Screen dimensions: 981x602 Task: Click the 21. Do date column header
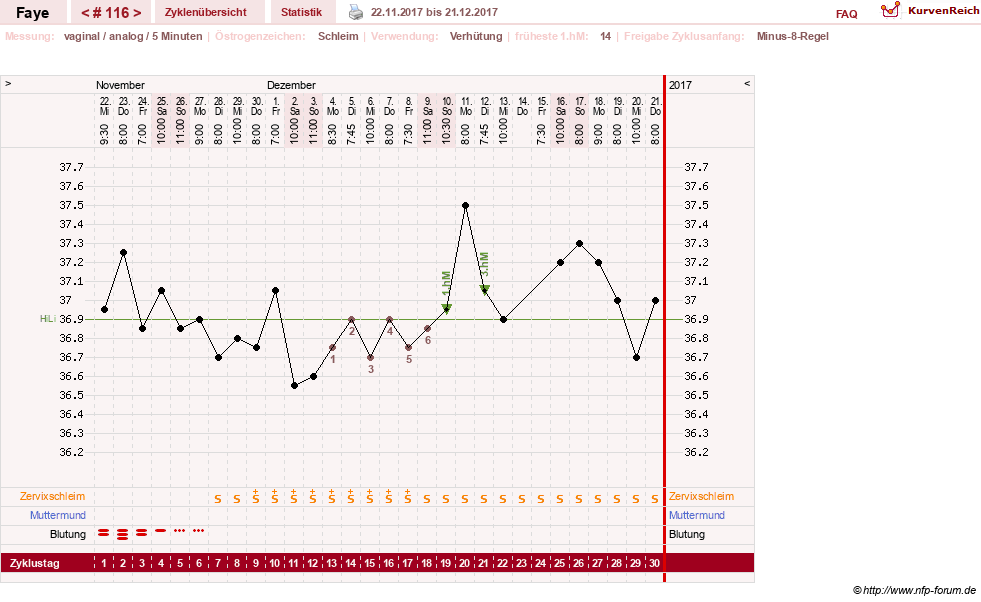coord(655,106)
